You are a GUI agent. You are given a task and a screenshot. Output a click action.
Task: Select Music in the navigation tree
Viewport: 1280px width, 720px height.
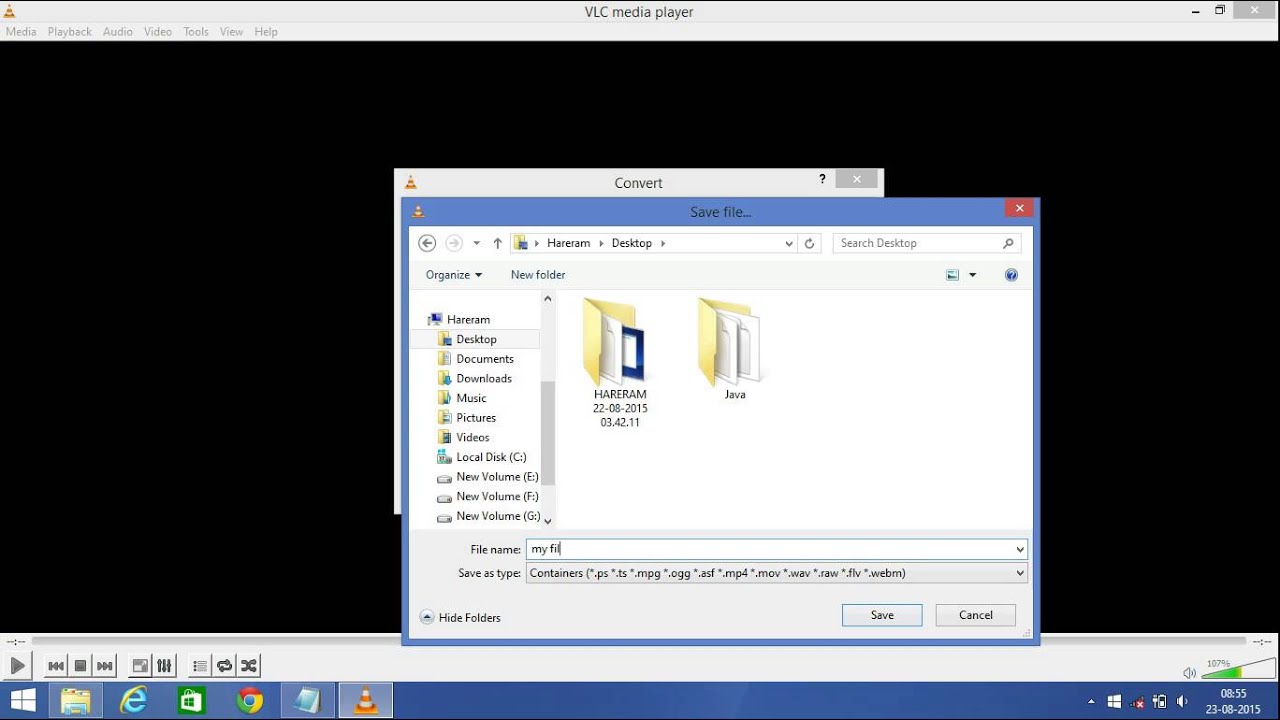tap(471, 398)
